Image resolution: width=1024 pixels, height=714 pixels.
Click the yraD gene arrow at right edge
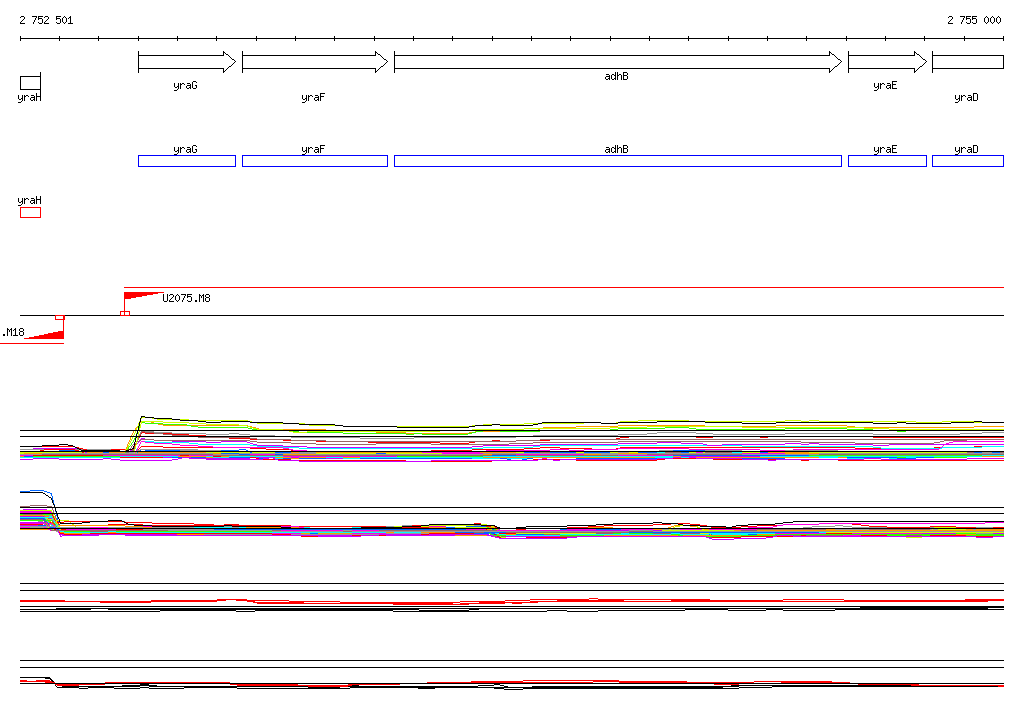tap(967, 62)
